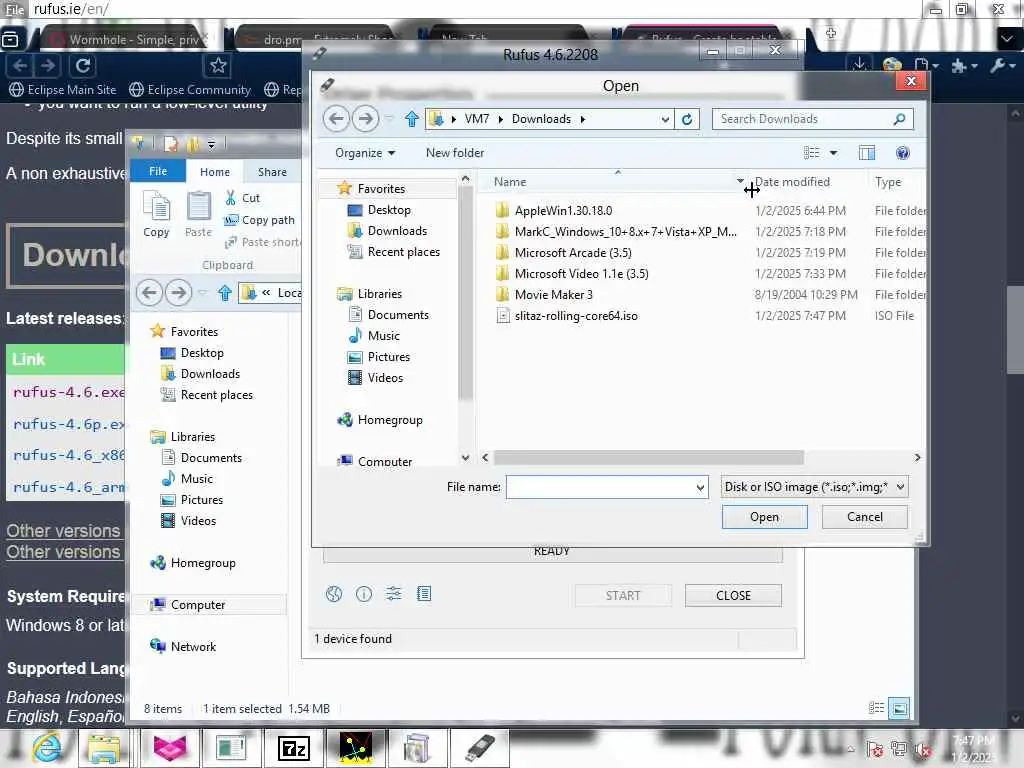Open Name column filter dropdown arrow
This screenshot has width=1024, height=768.
pos(740,181)
